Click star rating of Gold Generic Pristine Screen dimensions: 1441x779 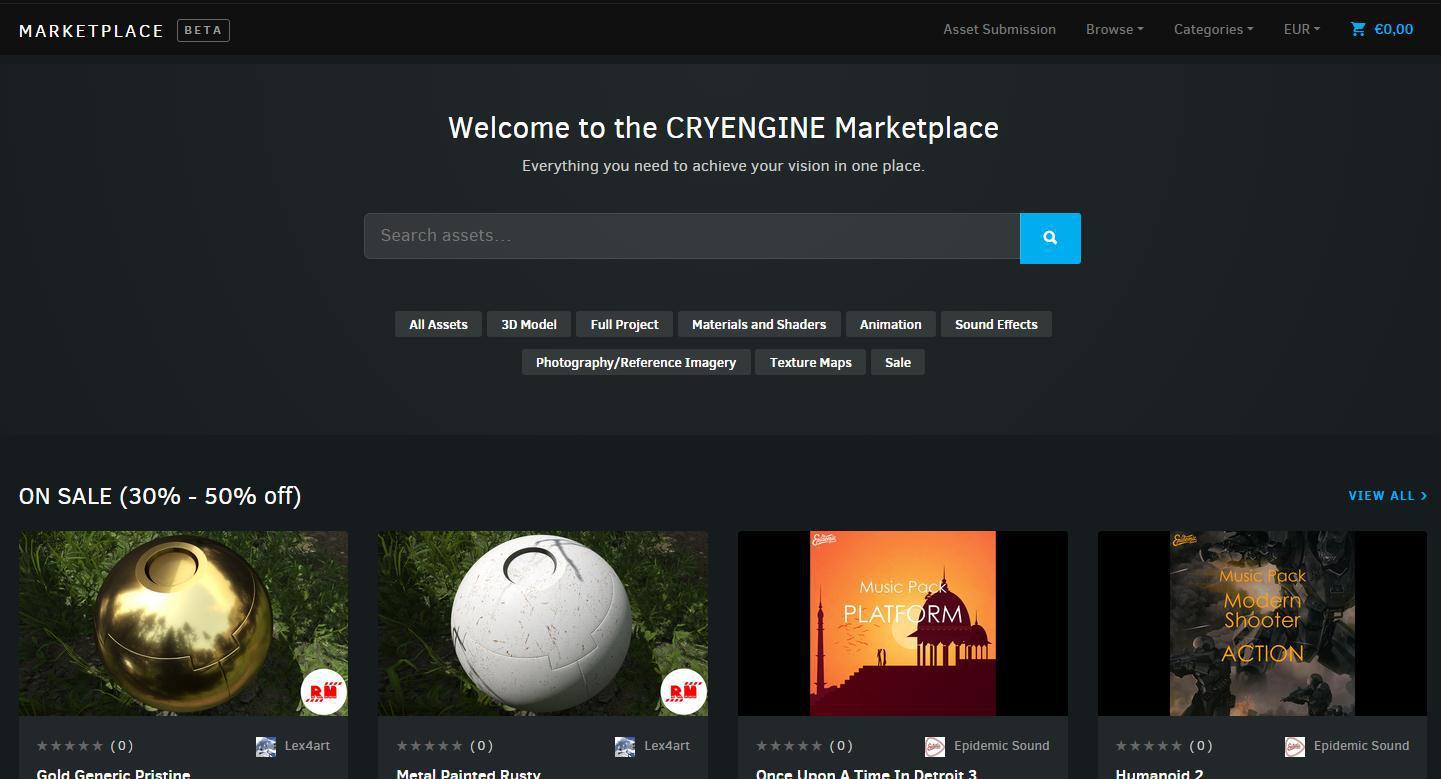pos(70,745)
